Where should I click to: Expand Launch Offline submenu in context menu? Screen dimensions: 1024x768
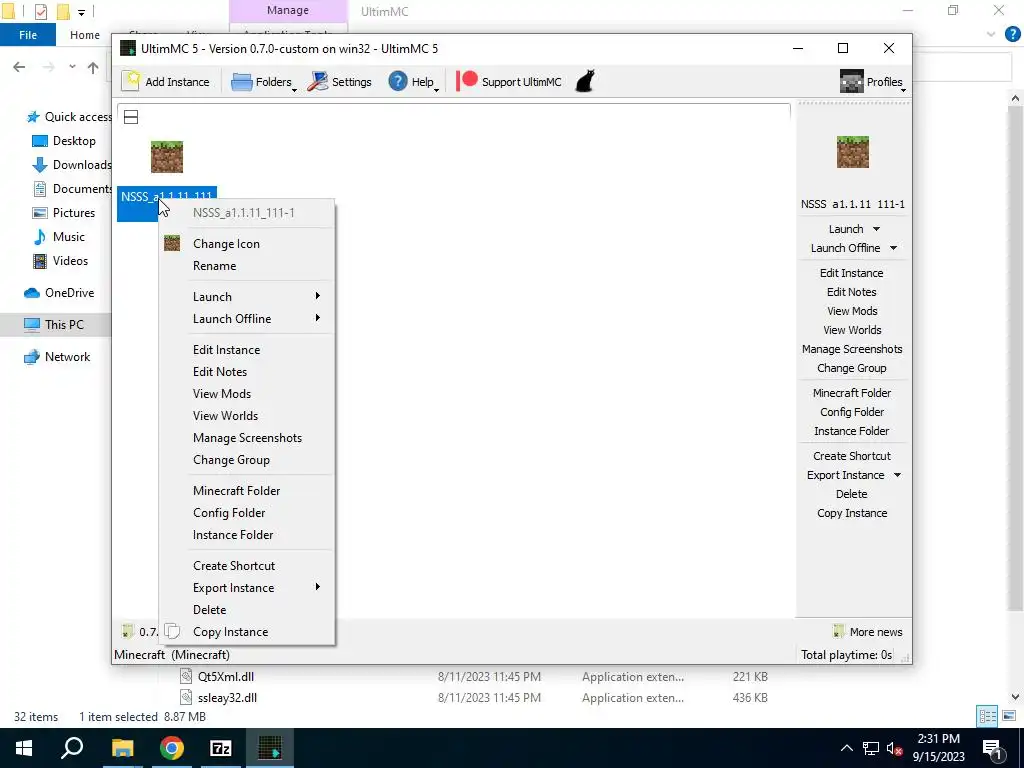click(x=247, y=319)
